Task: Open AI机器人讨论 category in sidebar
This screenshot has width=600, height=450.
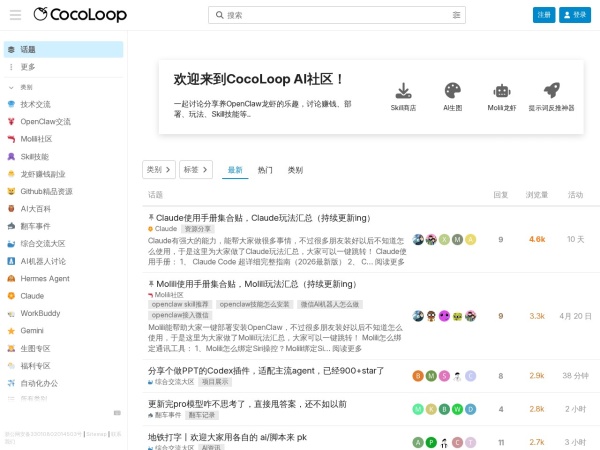Action: point(43,261)
